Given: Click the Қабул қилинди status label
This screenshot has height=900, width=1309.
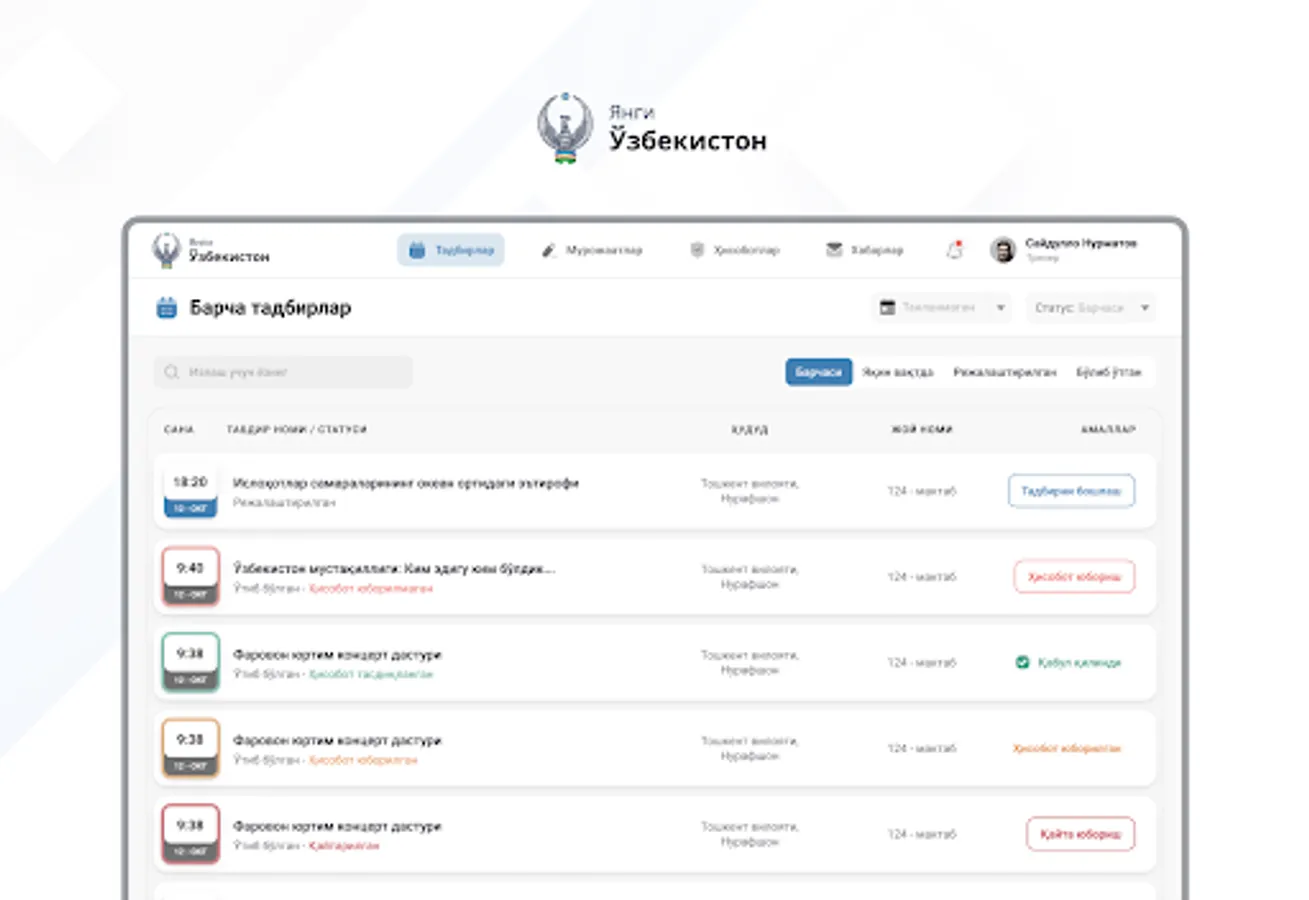Looking at the screenshot, I should pyautogui.click(x=1079, y=662).
